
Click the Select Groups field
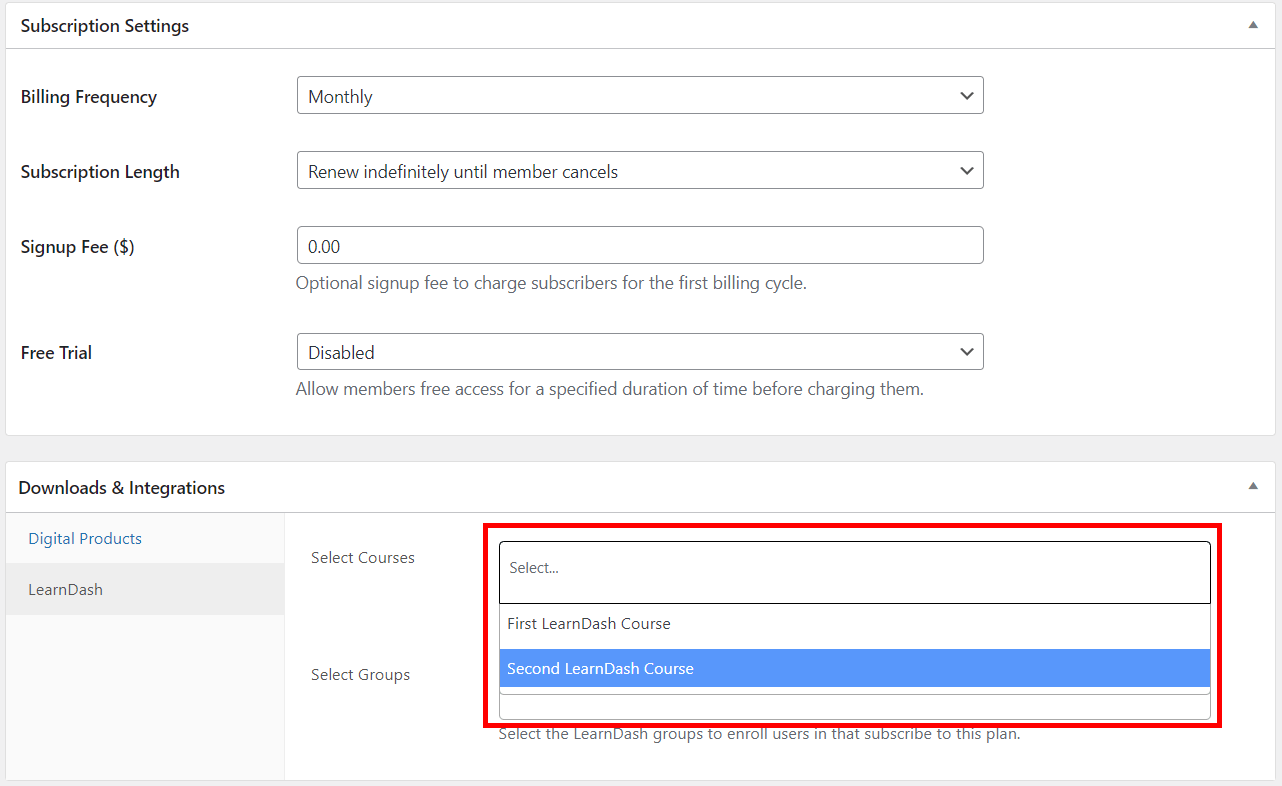[x=855, y=706]
